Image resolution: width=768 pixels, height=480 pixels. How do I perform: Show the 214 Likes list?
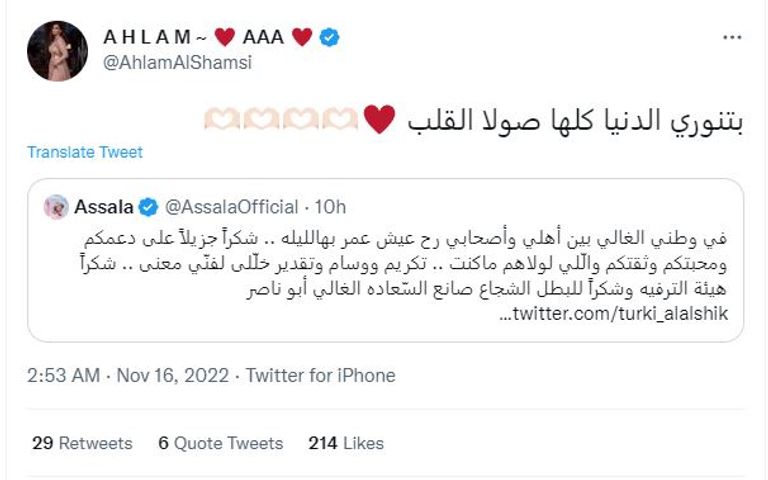(x=346, y=442)
